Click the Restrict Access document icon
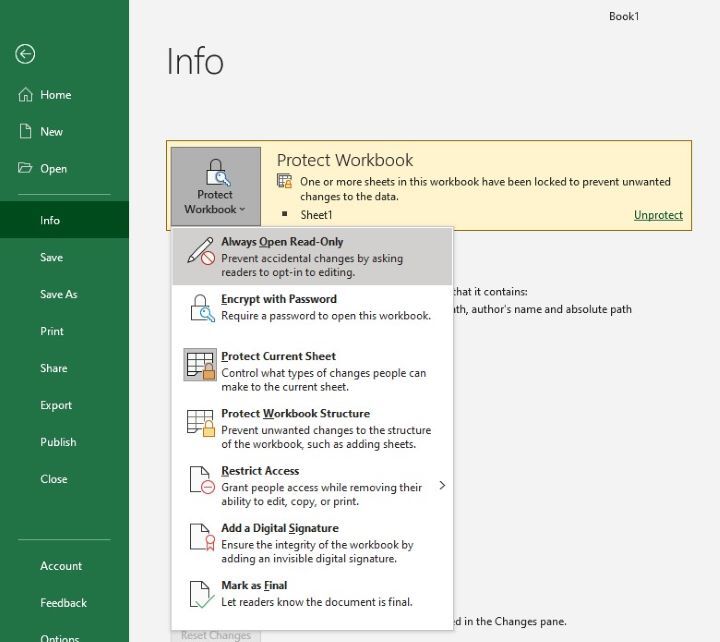This screenshot has width=720, height=642. [202, 480]
